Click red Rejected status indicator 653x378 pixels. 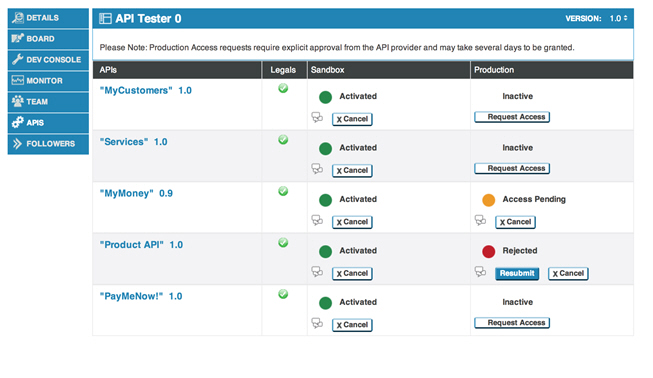489,251
